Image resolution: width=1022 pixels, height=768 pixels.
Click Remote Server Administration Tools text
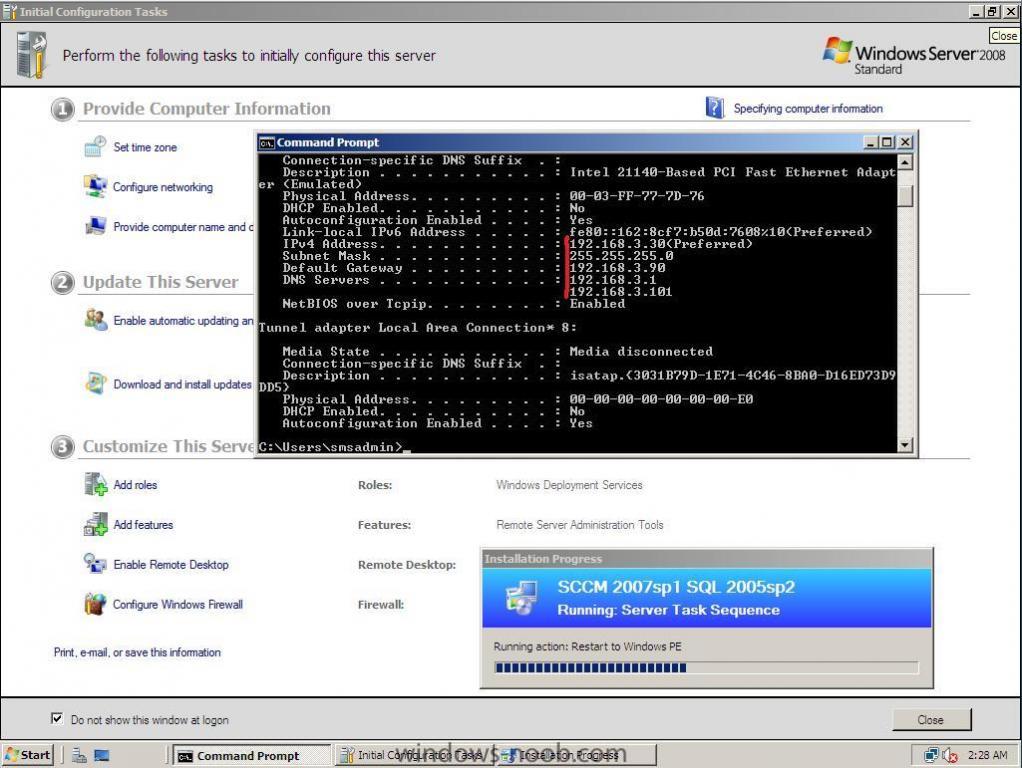pyautogui.click(x=579, y=525)
